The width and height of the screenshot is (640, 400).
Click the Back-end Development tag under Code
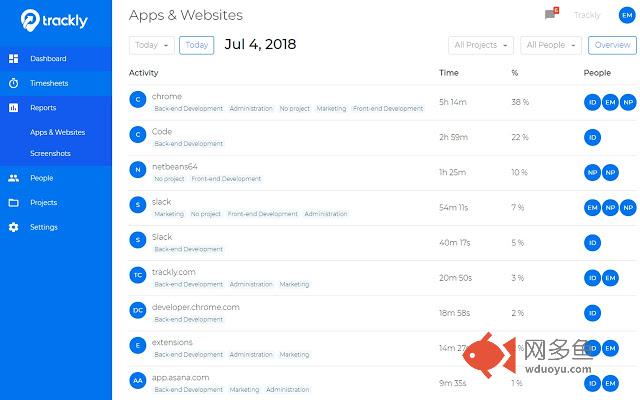pos(189,144)
